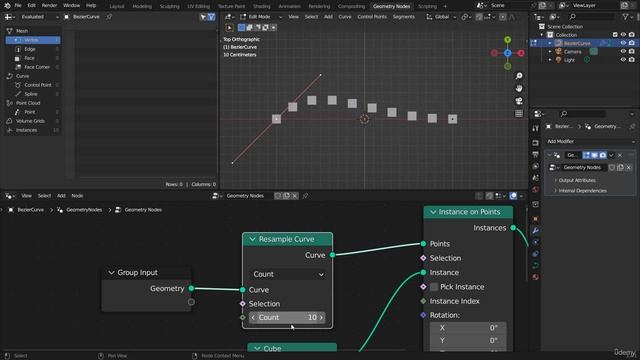Open the Control Points menu in viewport
The height and width of the screenshot is (360, 640).
371,17
